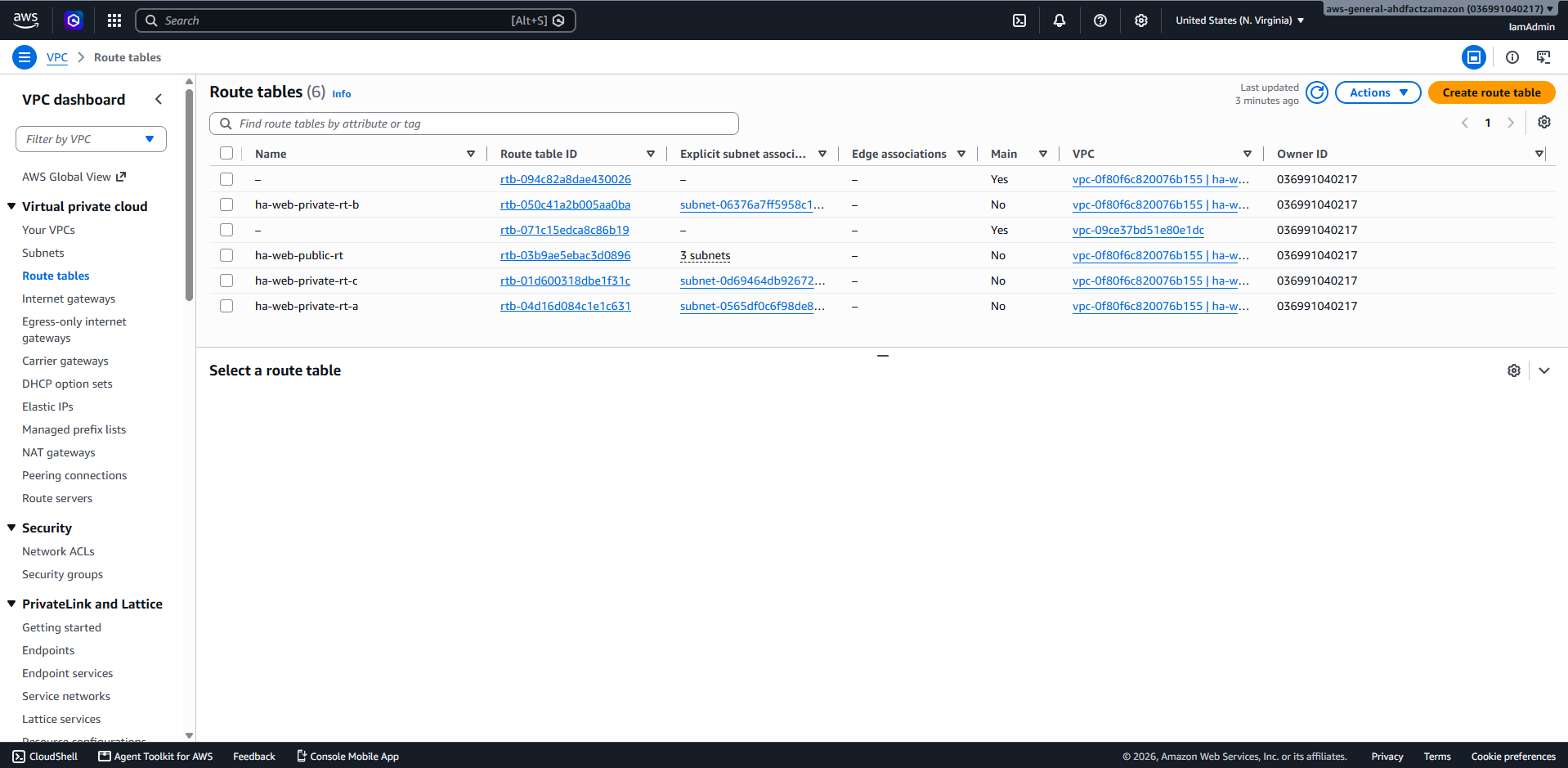The image size is (1568, 768).
Task: Click the CloudShell icon in the footer
Action: (x=19, y=757)
